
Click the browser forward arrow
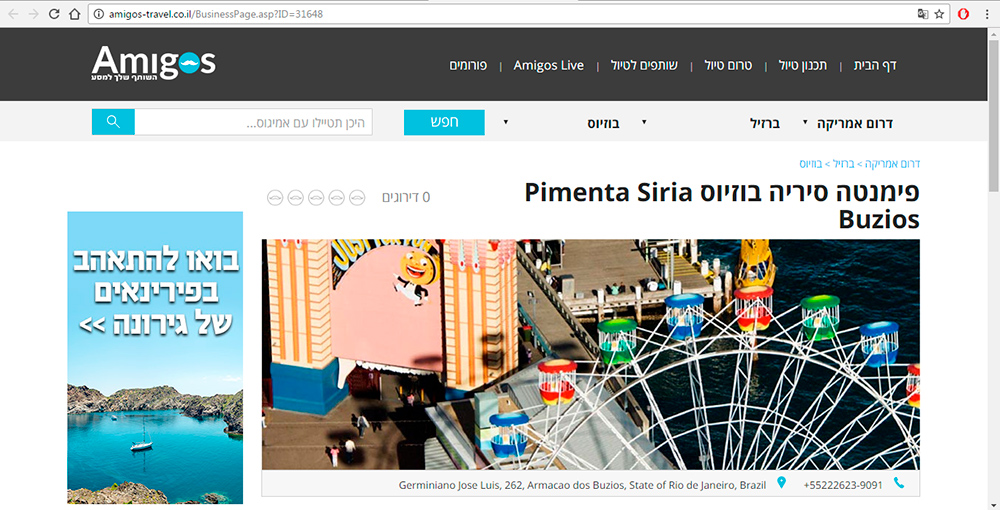coord(34,14)
